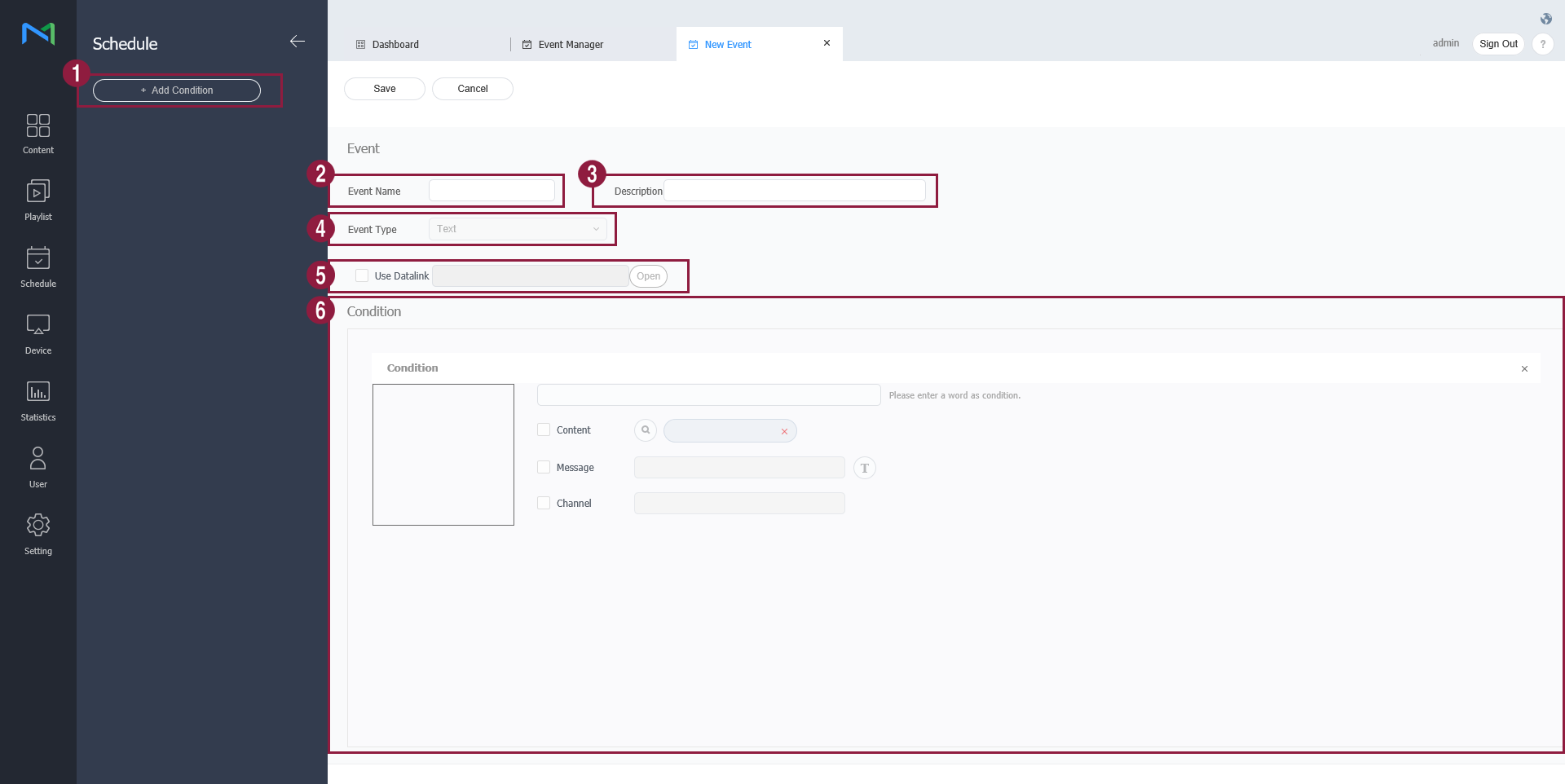Click the admin username label
This screenshot has width=1565, height=784.
coord(1446,43)
